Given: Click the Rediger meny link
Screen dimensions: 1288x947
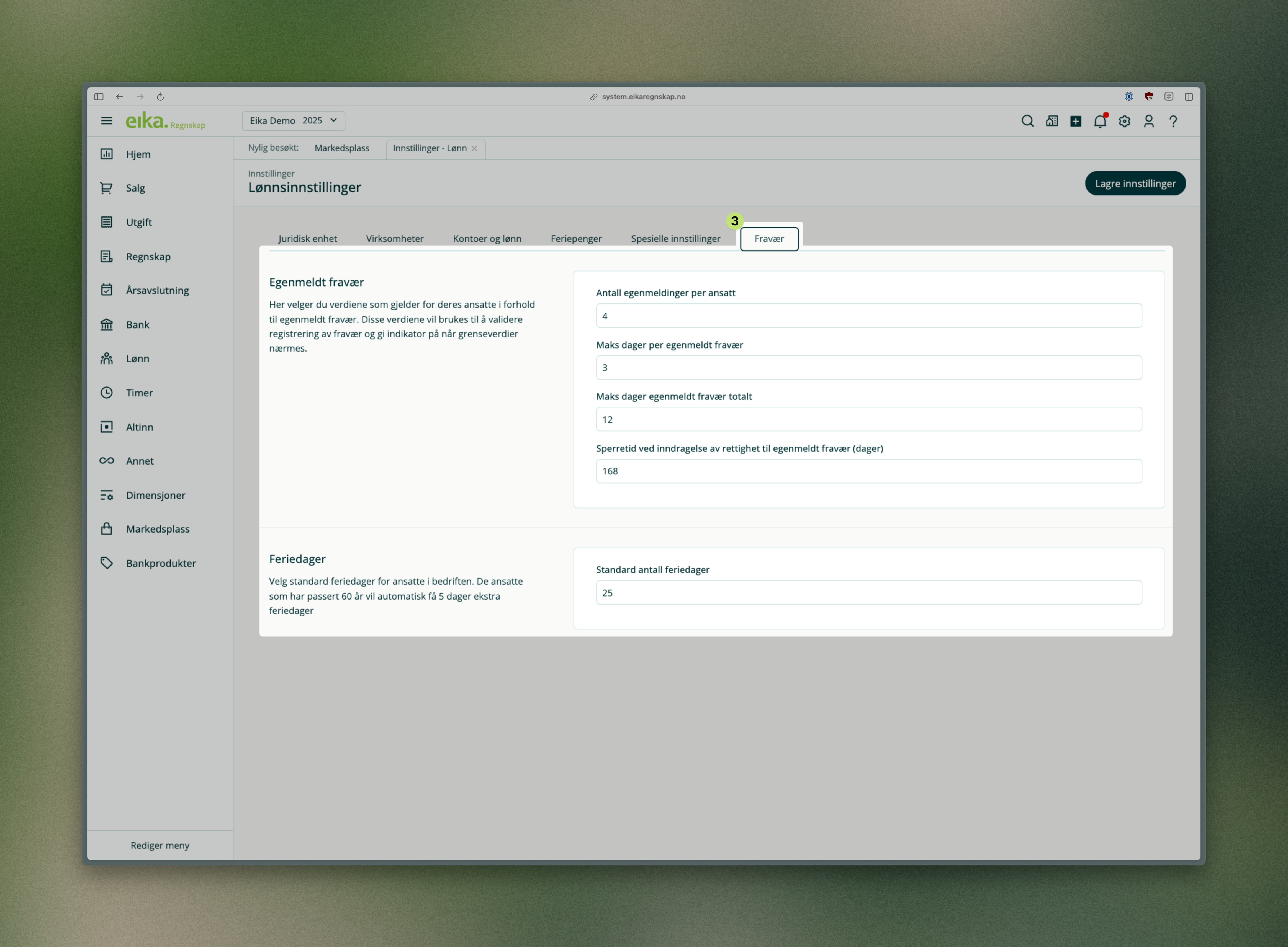Looking at the screenshot, I should pyautogui.click(x=160, y=845).
